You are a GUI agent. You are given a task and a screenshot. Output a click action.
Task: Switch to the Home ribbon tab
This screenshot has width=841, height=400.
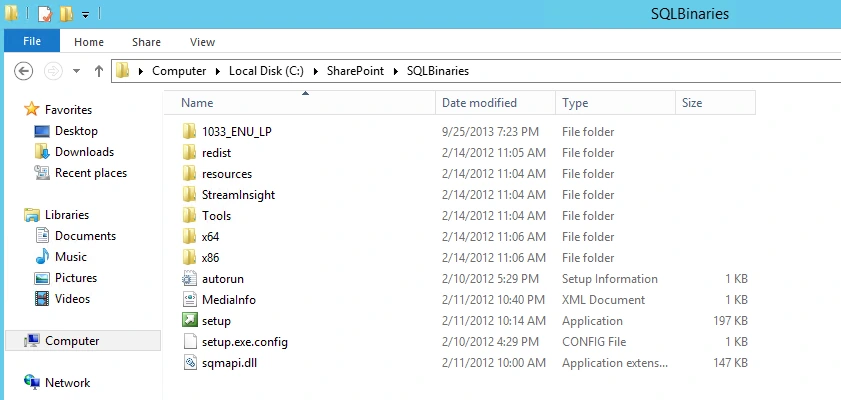pyautogui.click(x=89, y=42)
